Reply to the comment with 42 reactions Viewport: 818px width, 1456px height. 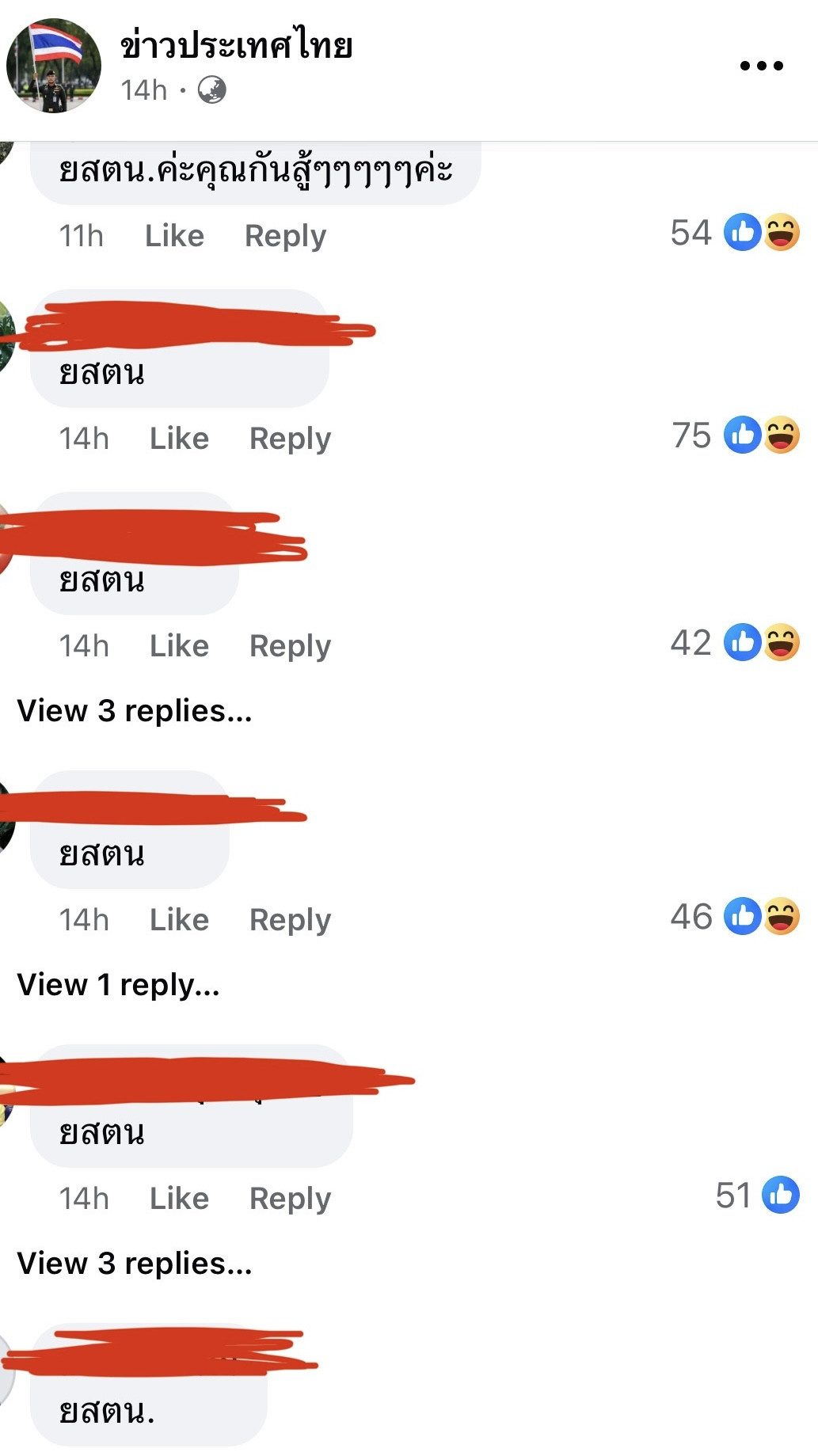[290, 646]
